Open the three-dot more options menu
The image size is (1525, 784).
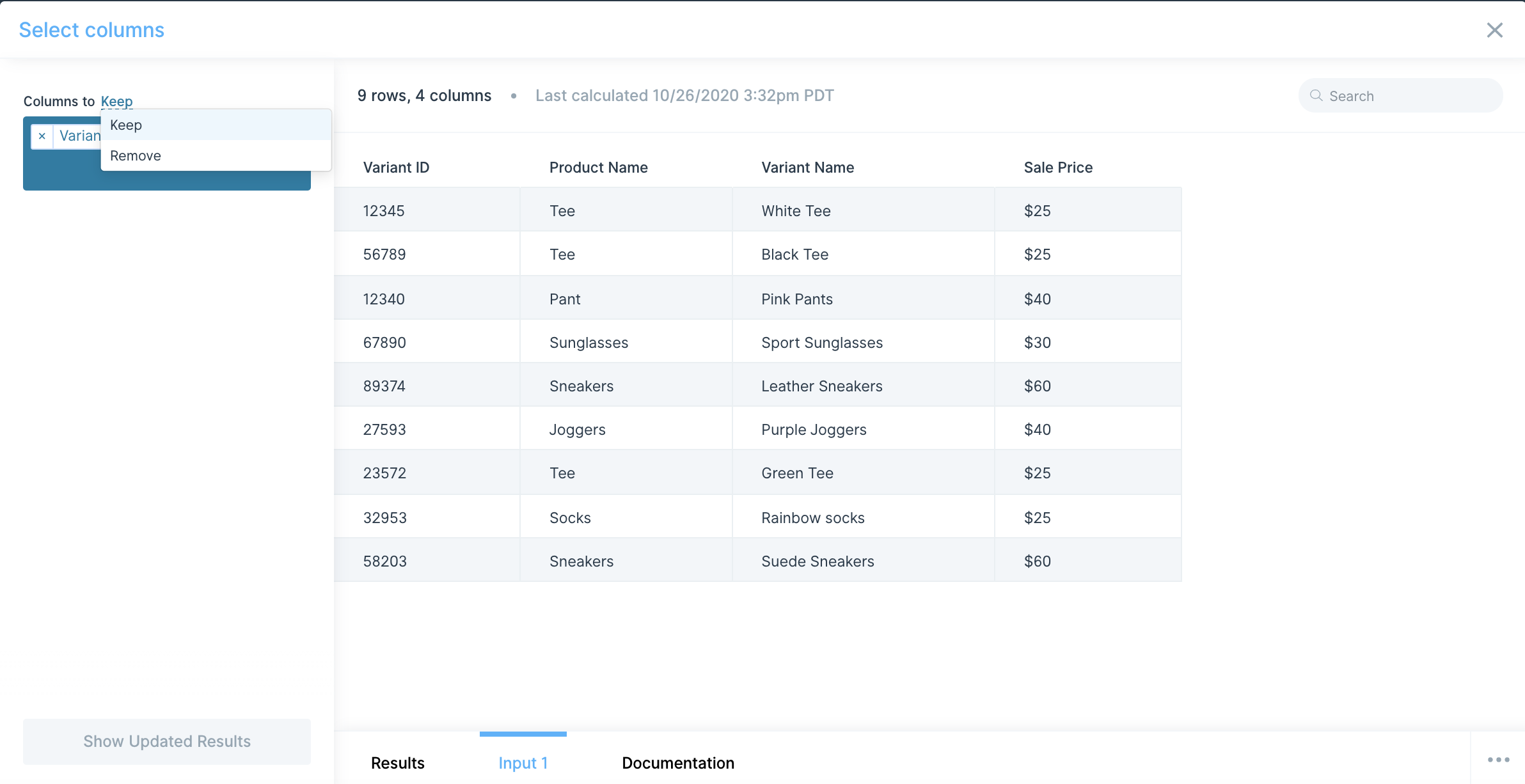1498,760
